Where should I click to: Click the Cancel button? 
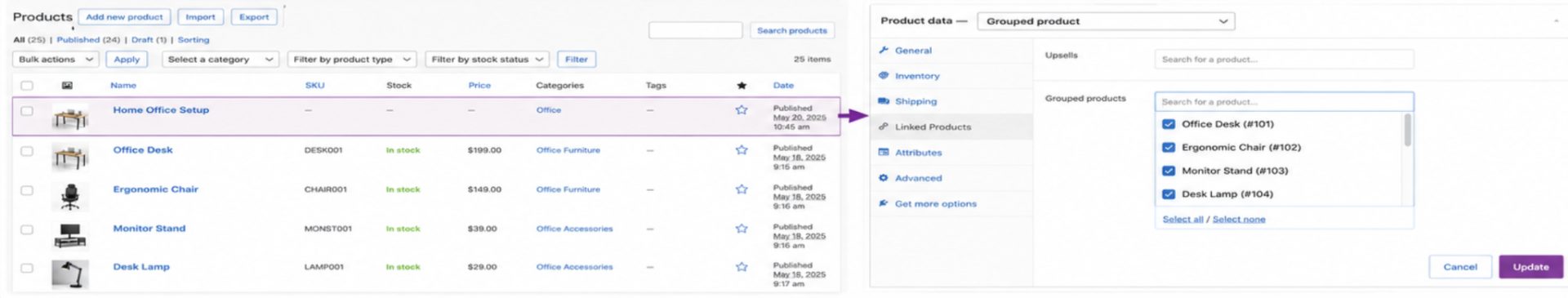[x=1459, y=267]
